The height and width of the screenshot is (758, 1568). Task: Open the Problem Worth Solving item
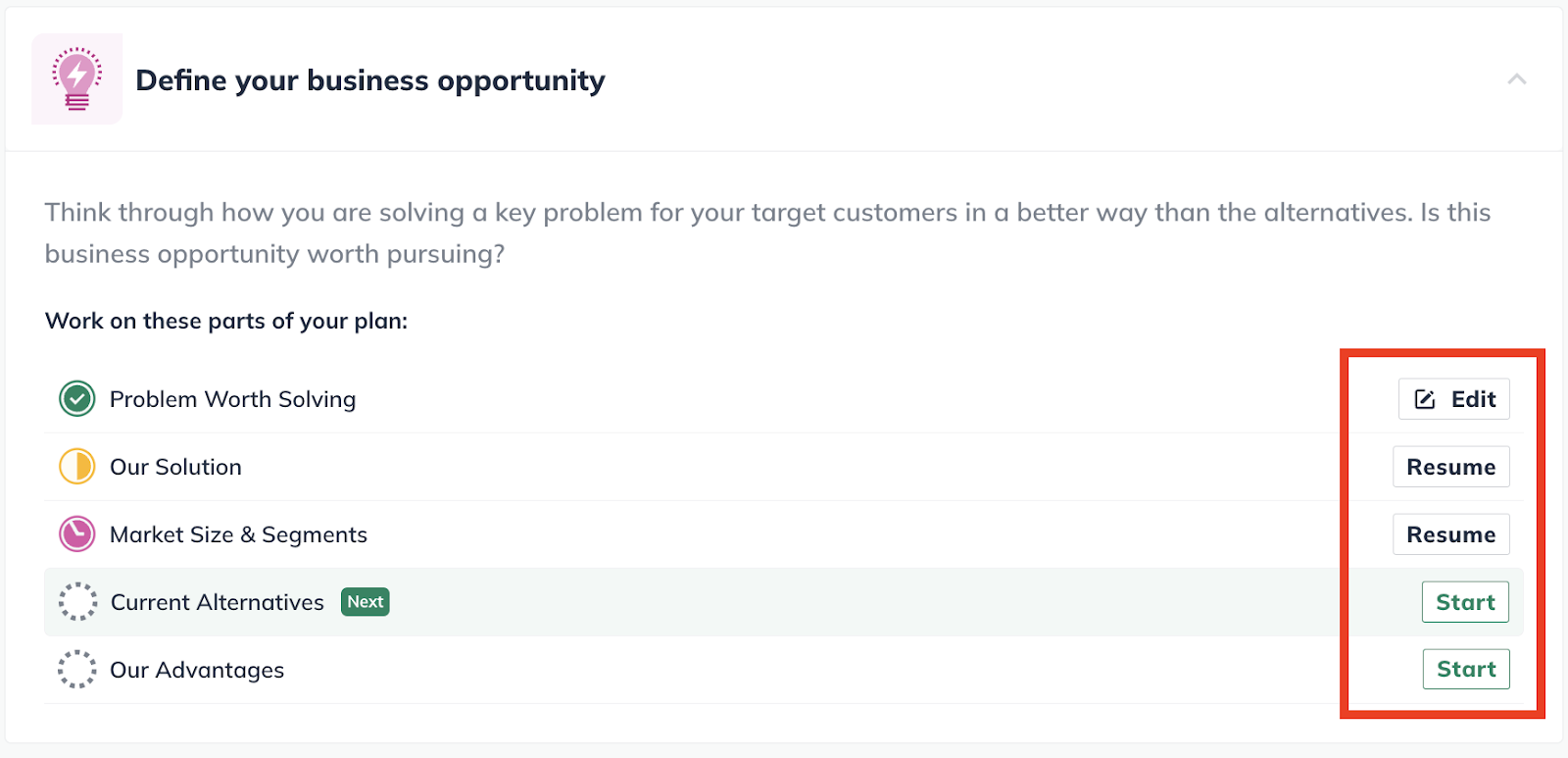(x=233, y=399)
